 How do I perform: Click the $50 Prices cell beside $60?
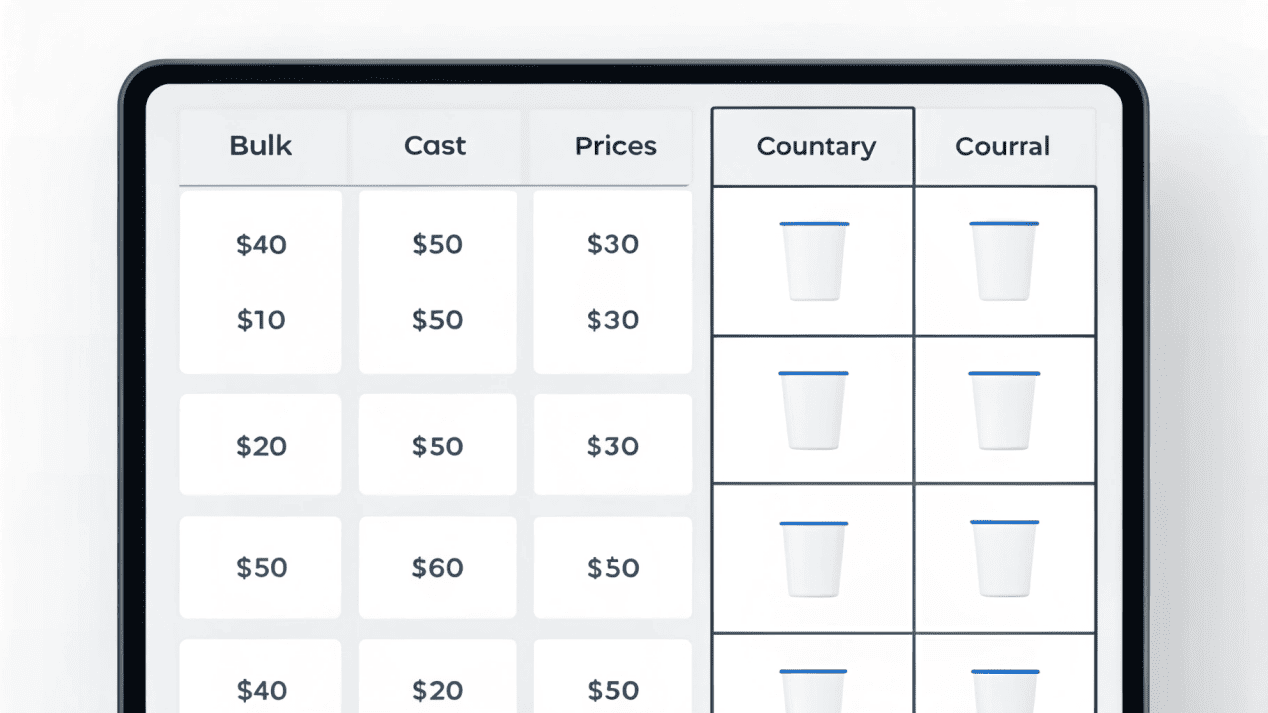(x=613, y=568)
